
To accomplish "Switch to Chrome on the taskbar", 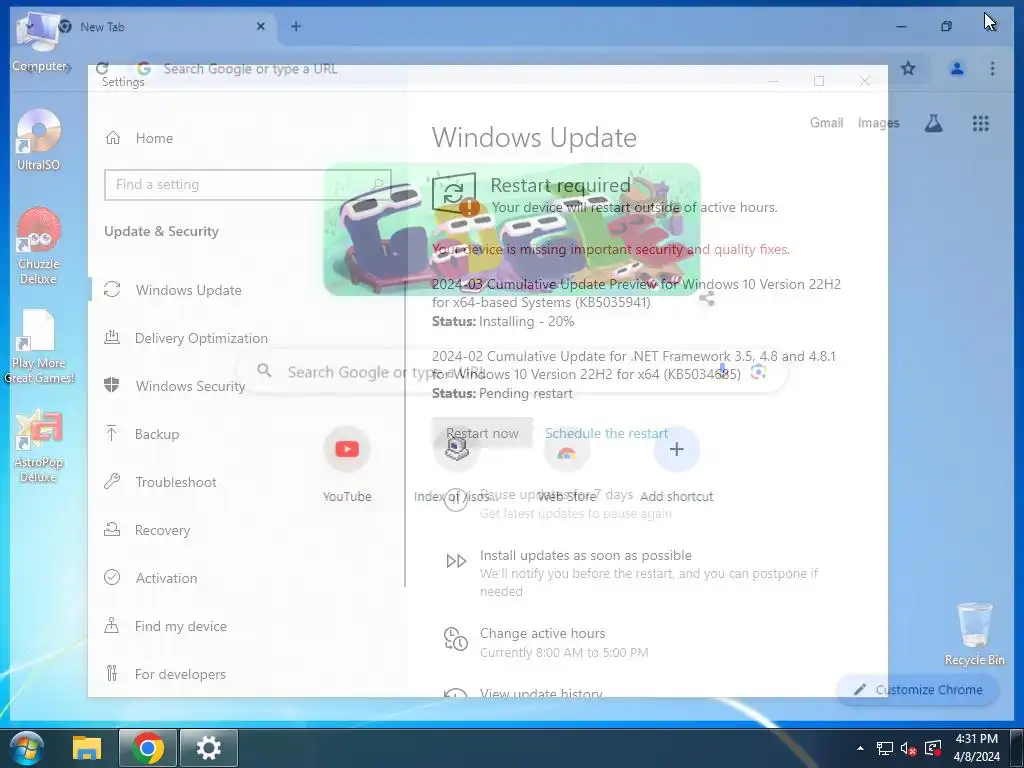I will tap(148, 748).
